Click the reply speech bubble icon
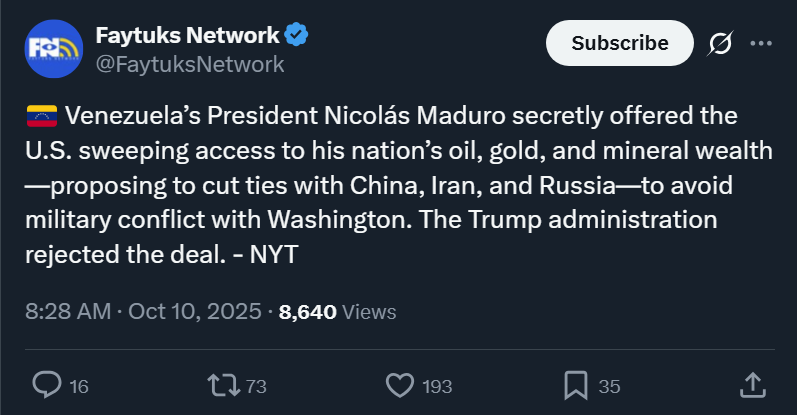This screenshot has height=415, width=797. 46,385
